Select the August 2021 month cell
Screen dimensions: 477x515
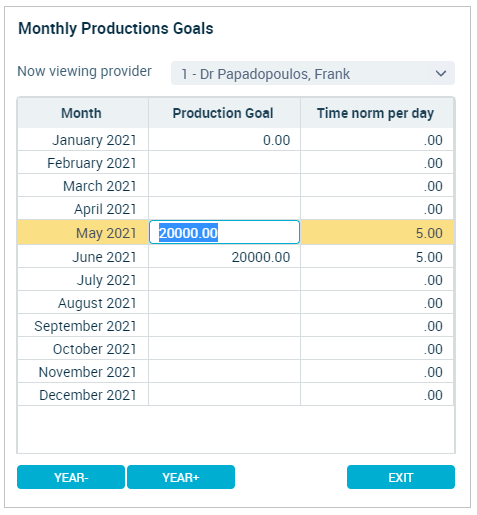coord(83,303)
